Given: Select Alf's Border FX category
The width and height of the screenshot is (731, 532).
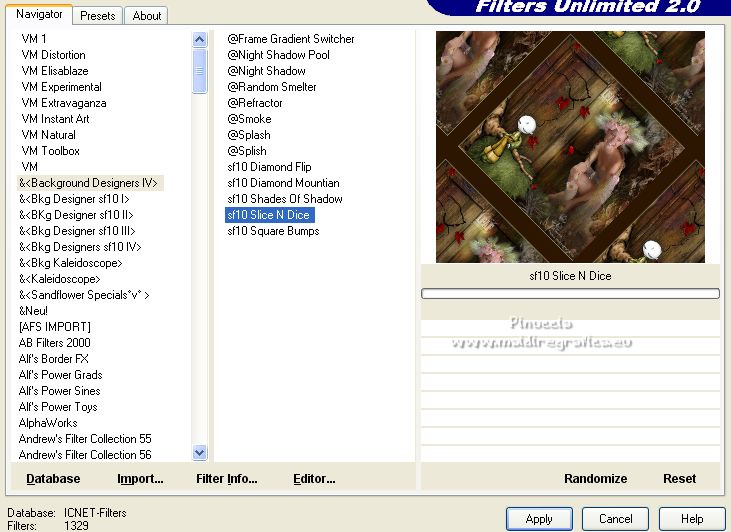Looking at the screenshot, I should pos(53,359).
